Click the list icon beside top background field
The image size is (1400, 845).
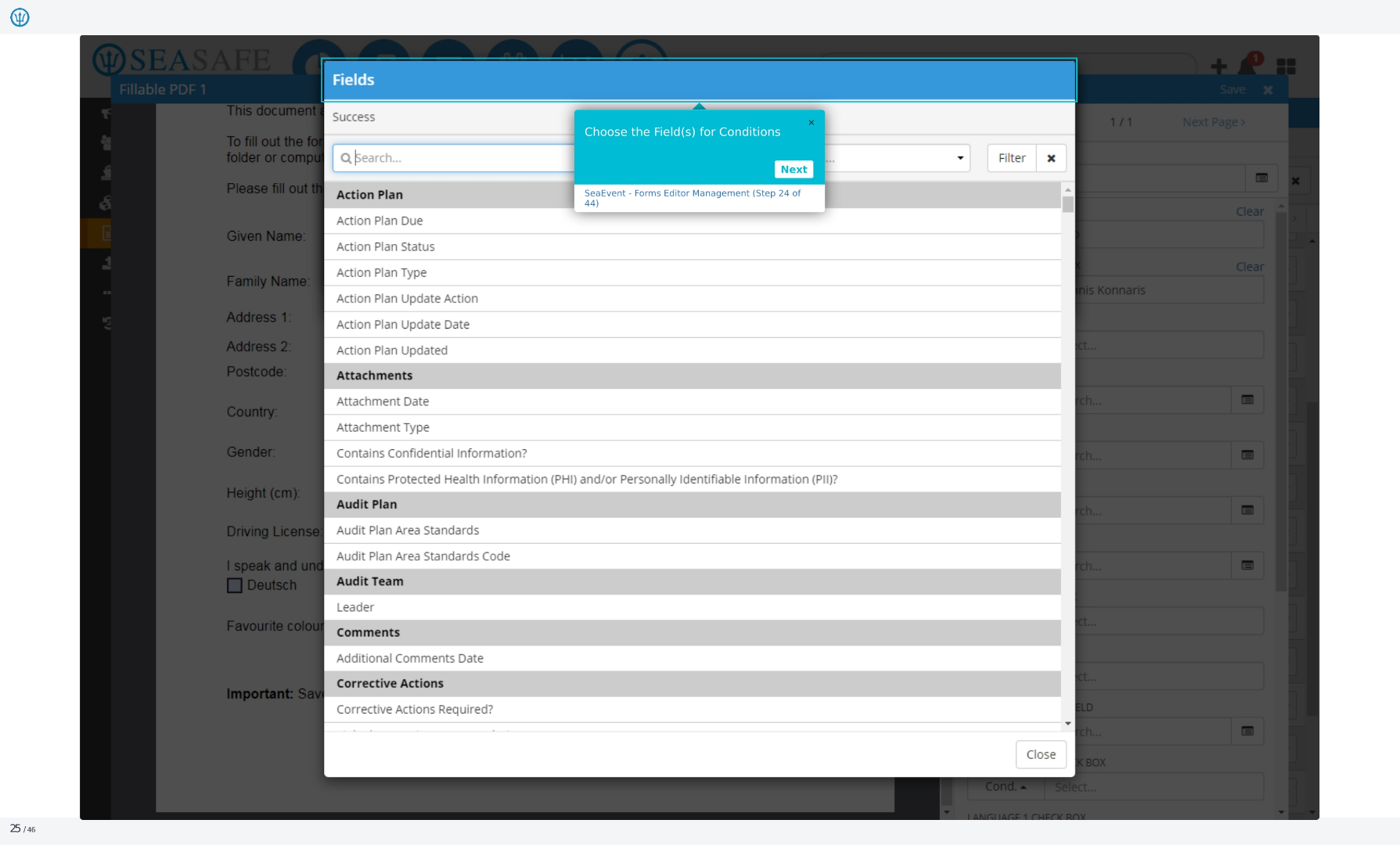pyautogui.click(x=1261, y=178)
